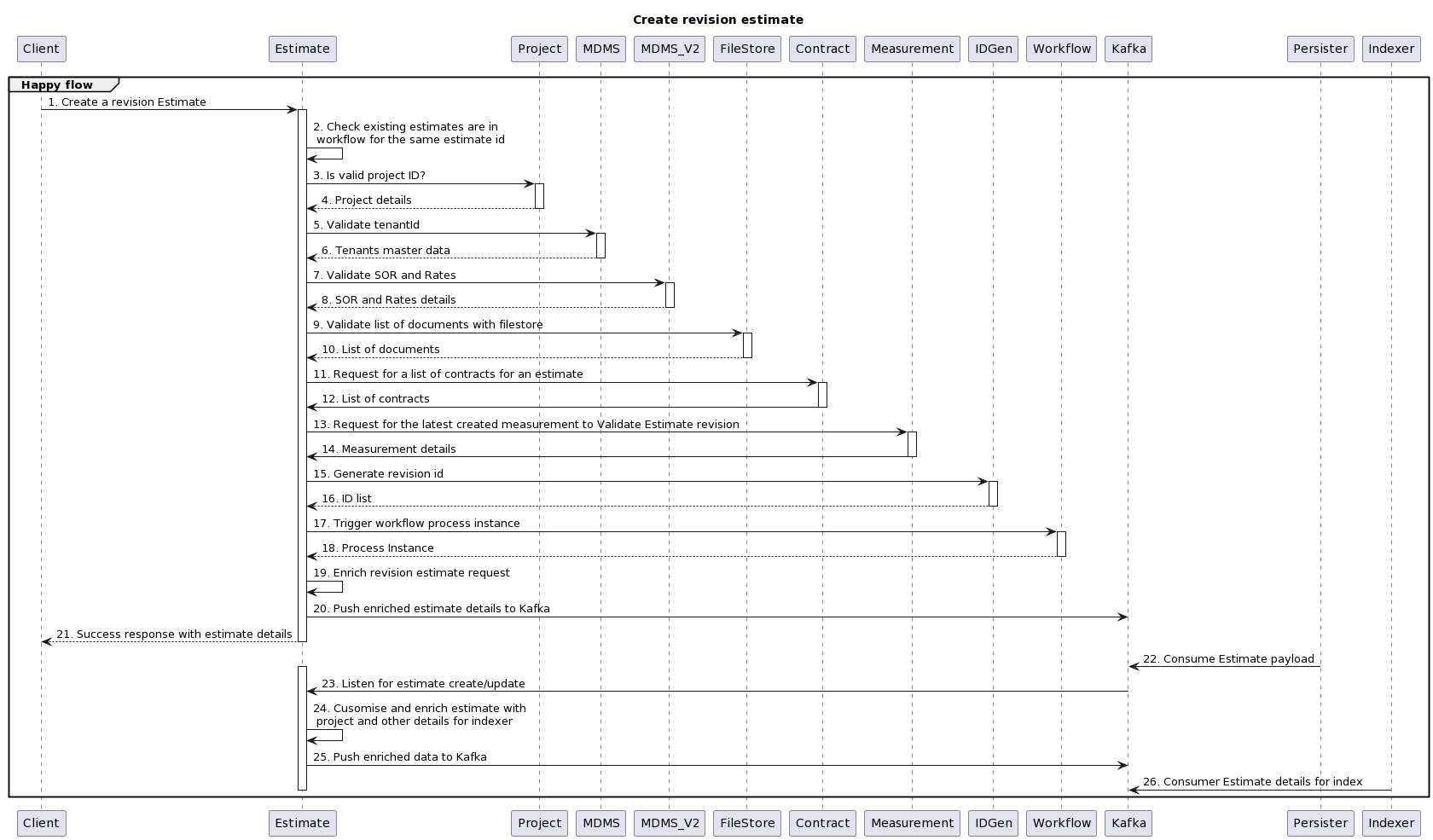Select the bottom Indexer participant box
Image resolution: width=1433 pixels, height=840 pixels.
pyautogui.click(x=1391, y=823)
